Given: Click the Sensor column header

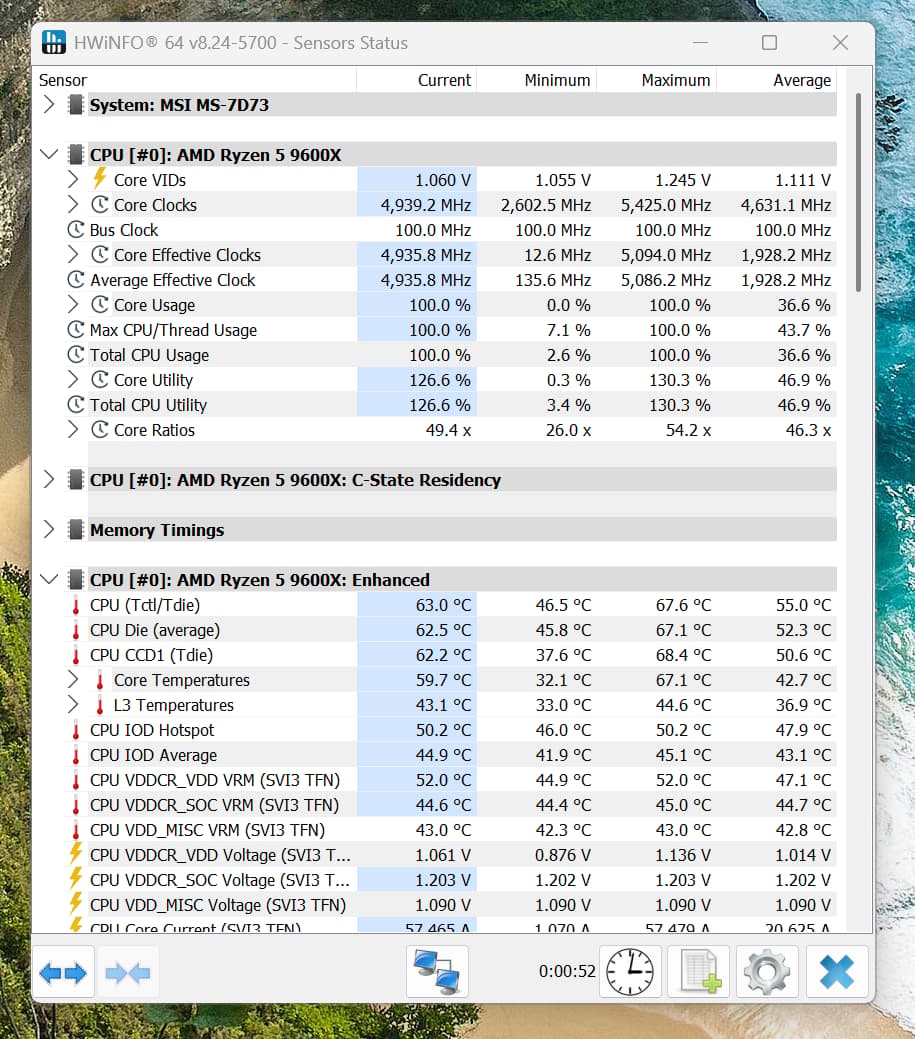Looking at the screenshot, I should click(x=197, y=80).
